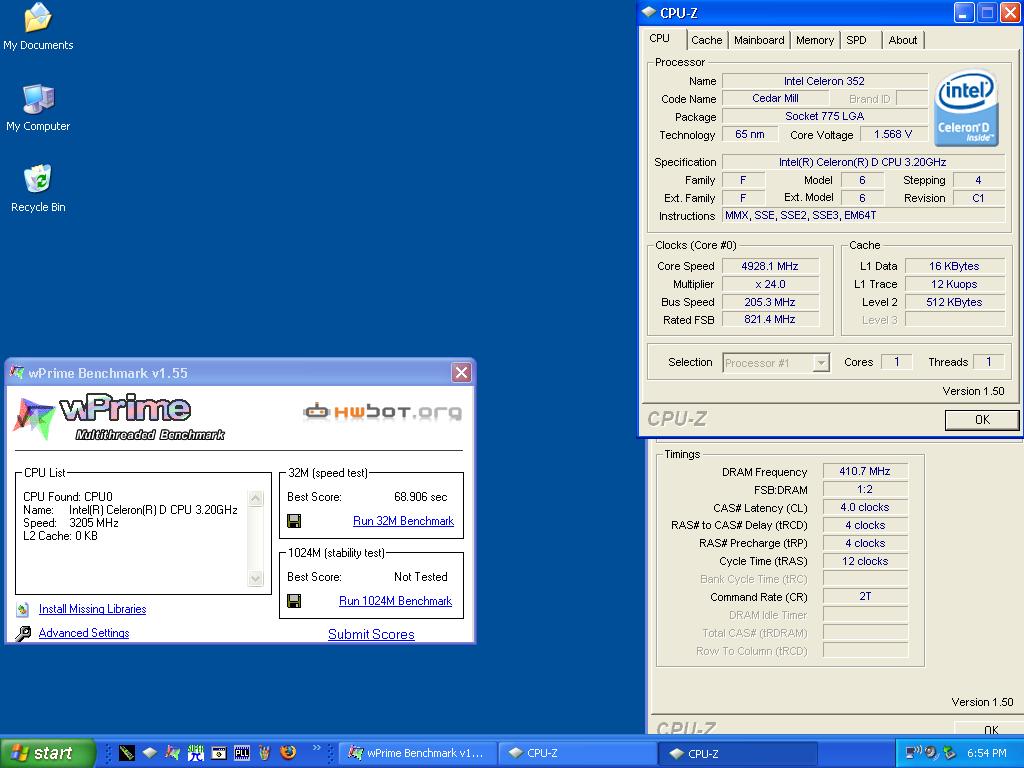Click the memory stick icon in quick launch
Screen dimensions: 1024x768
click(x=127, y=753)
